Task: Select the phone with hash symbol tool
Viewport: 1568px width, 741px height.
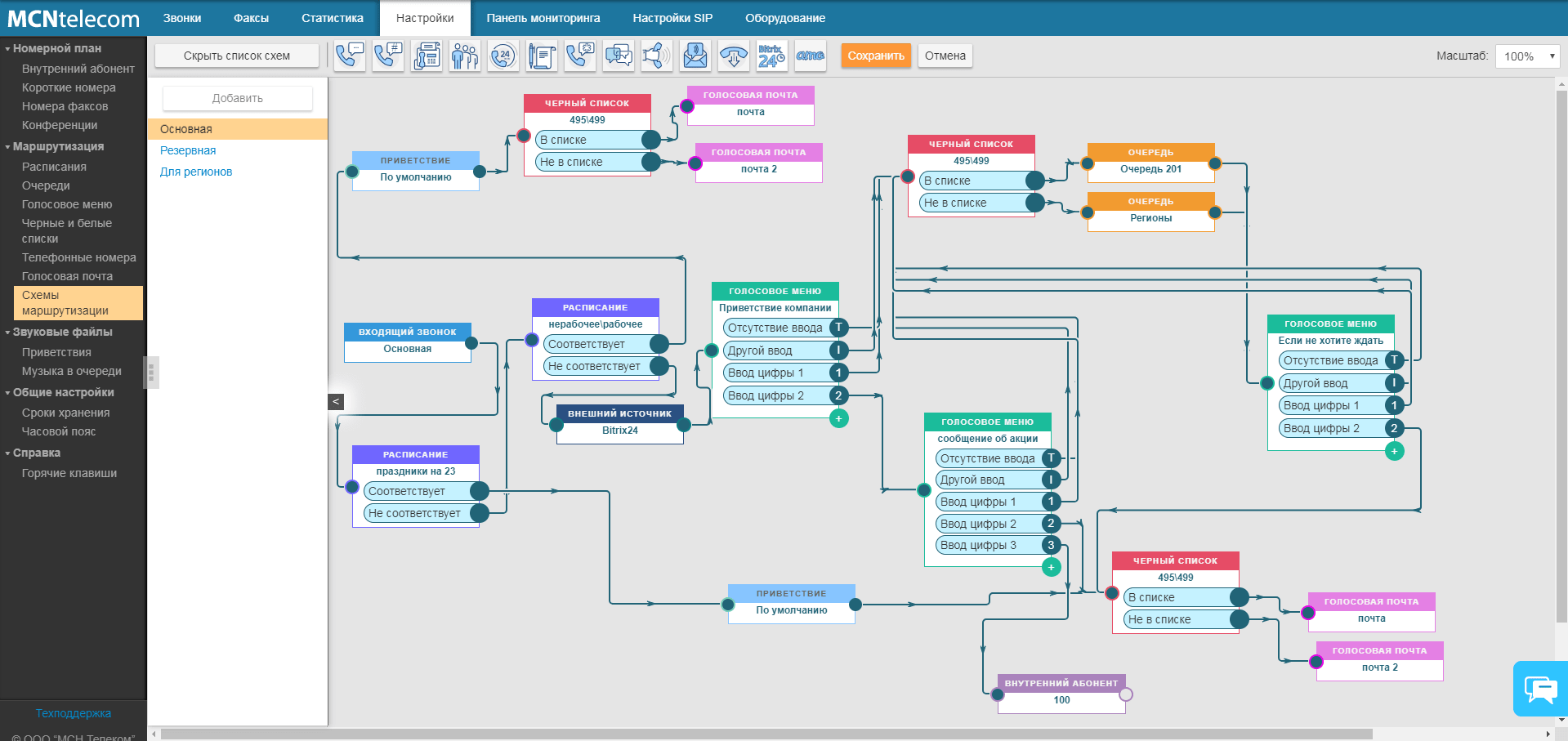Action: pos(388,56)
